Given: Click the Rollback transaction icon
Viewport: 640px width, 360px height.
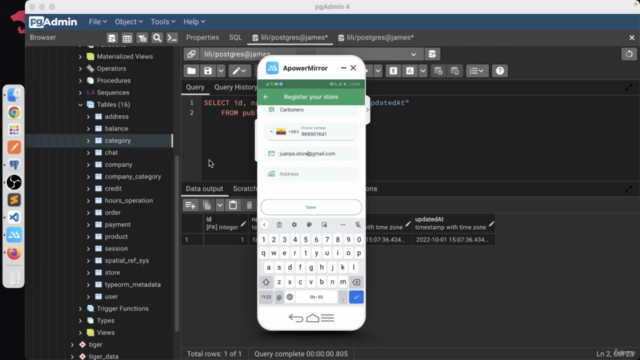Looking at the screenshot, I should (x=455, y=71).
